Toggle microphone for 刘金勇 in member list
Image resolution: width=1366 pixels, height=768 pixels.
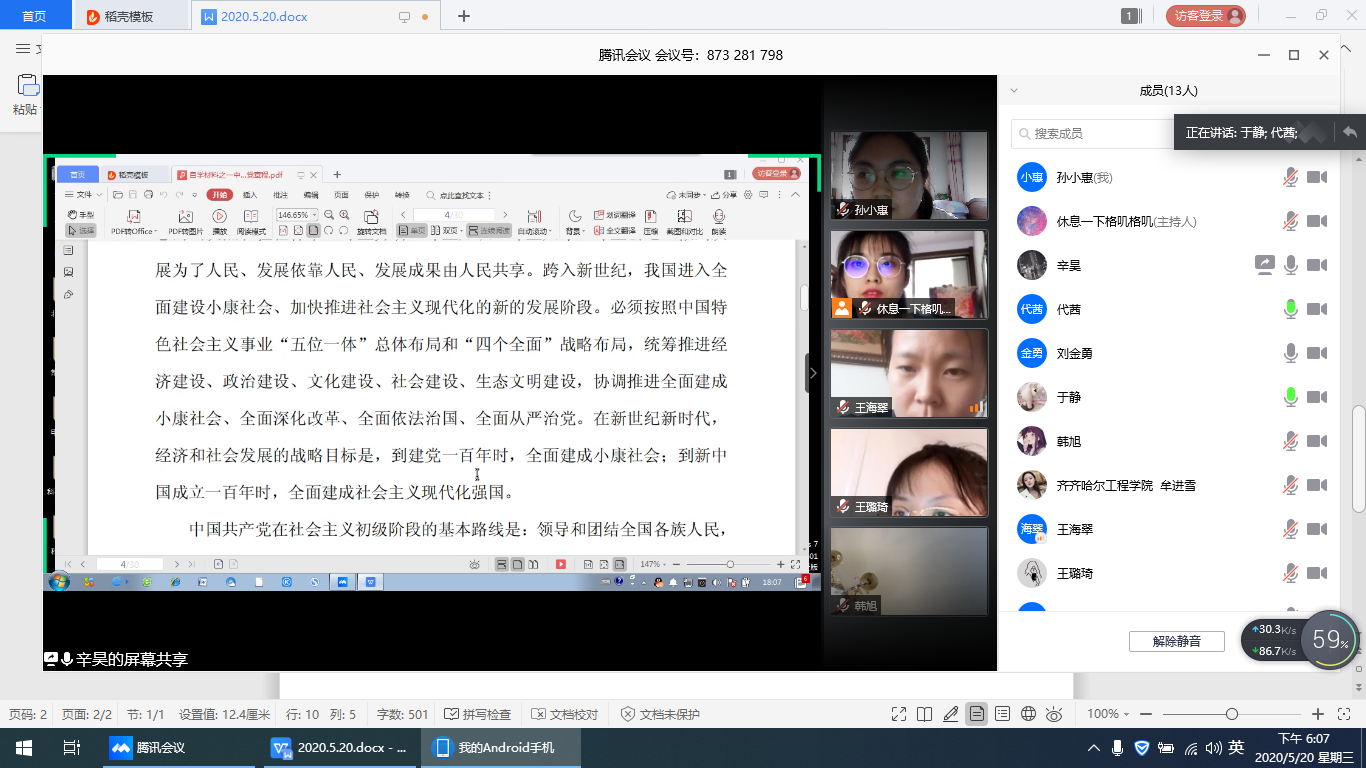1291,354
